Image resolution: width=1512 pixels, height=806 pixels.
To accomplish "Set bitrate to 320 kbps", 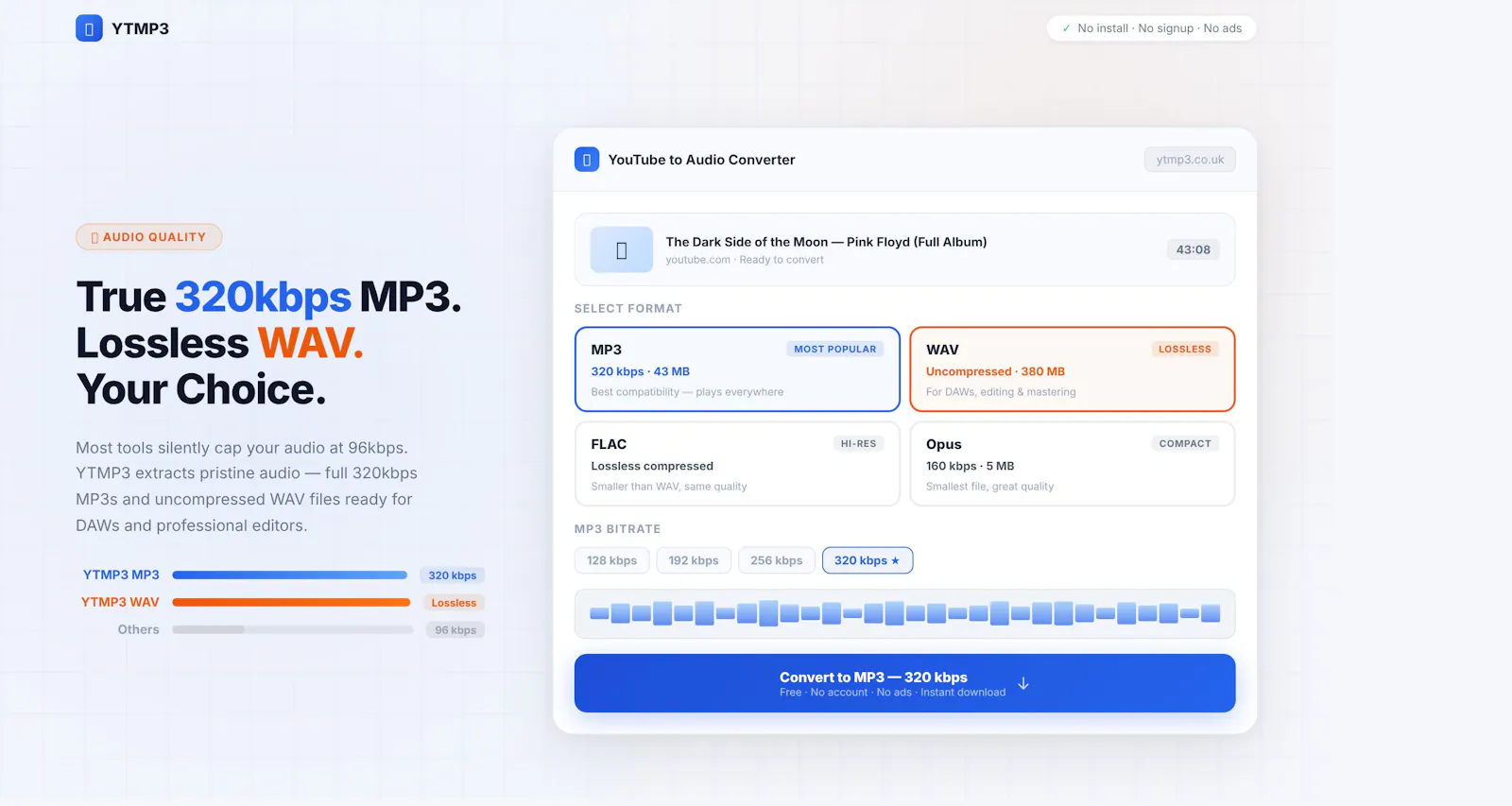I will [868, 560].
